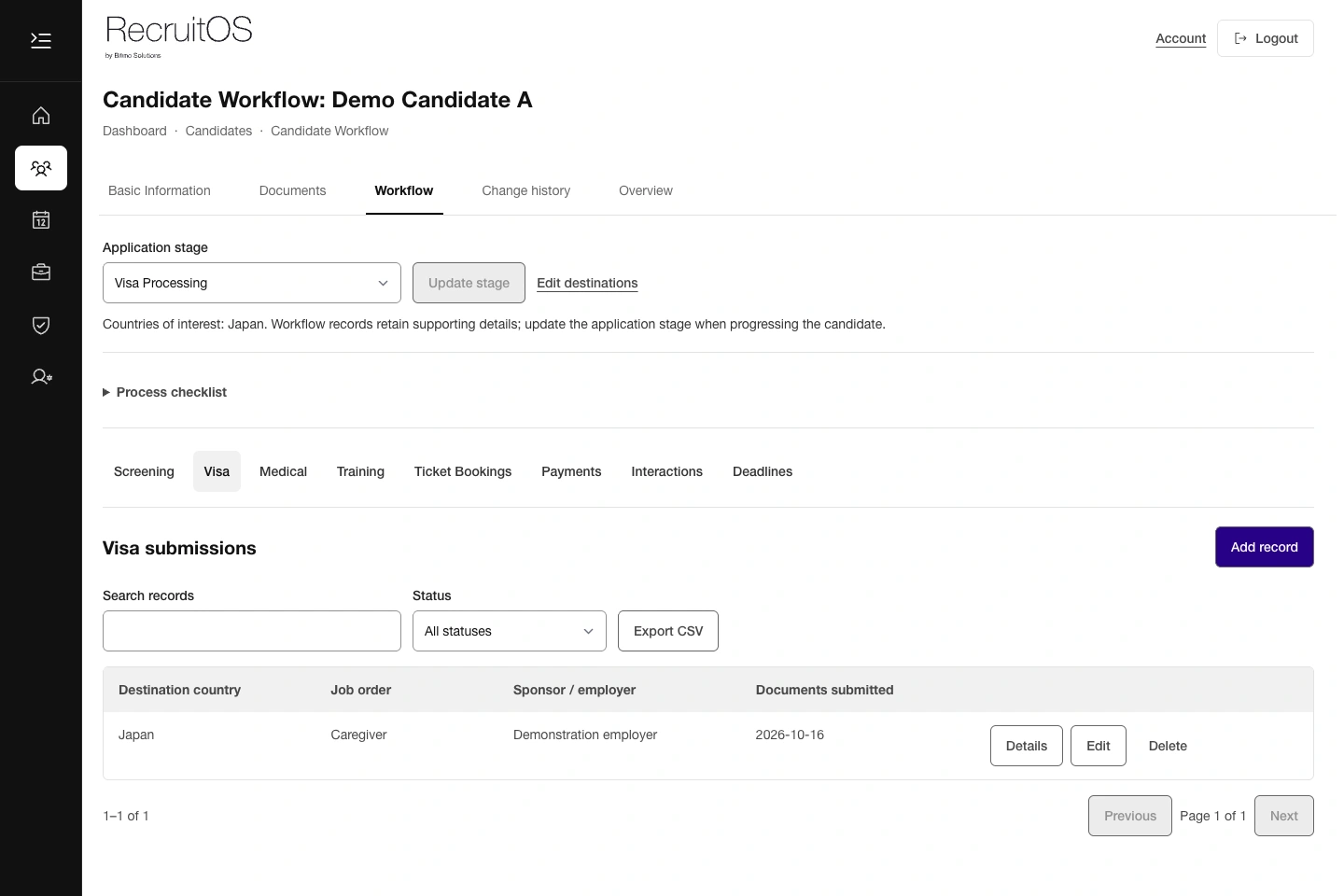Open the Candidates people icon
The width and height of the screenshot is (1344, 896).
pos(41,168)
